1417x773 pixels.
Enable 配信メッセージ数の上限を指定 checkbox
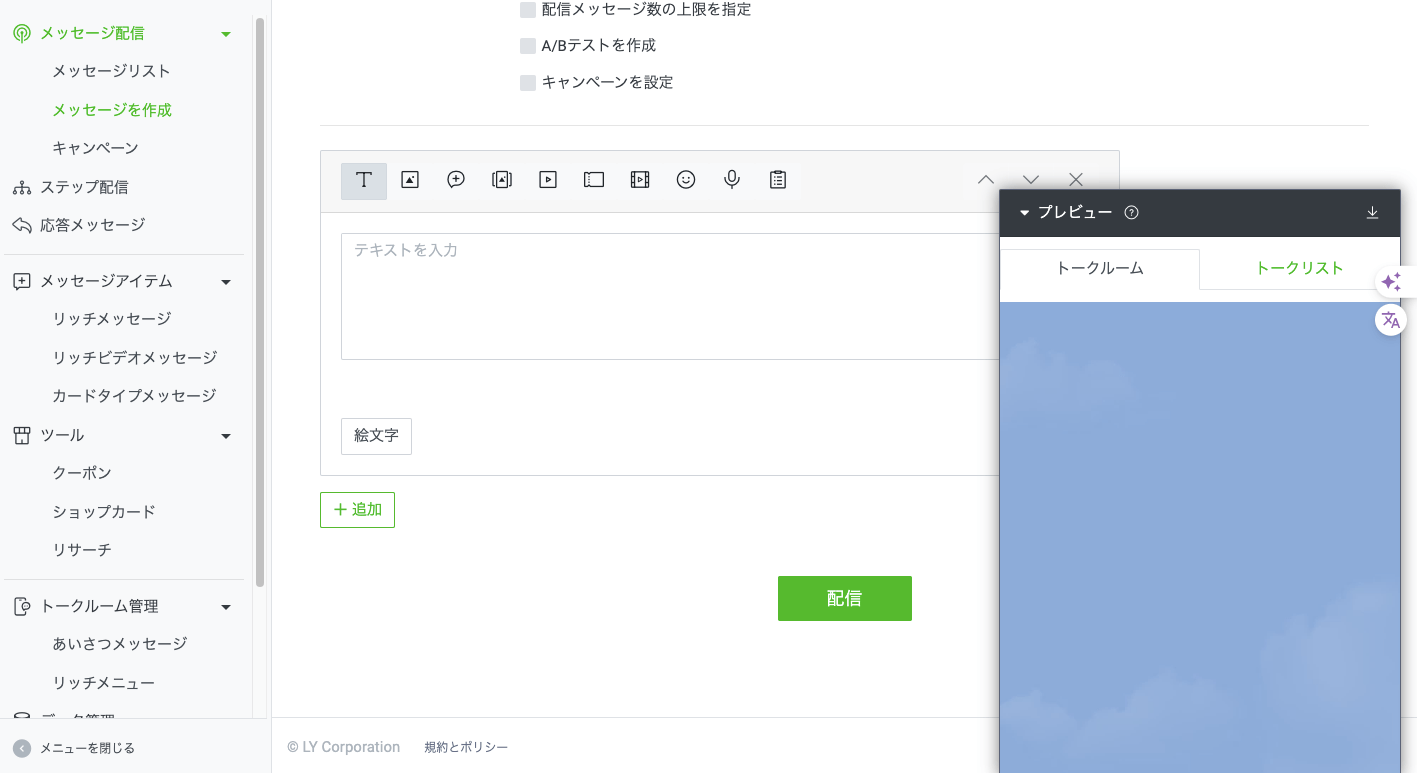(x=528, y=10)
